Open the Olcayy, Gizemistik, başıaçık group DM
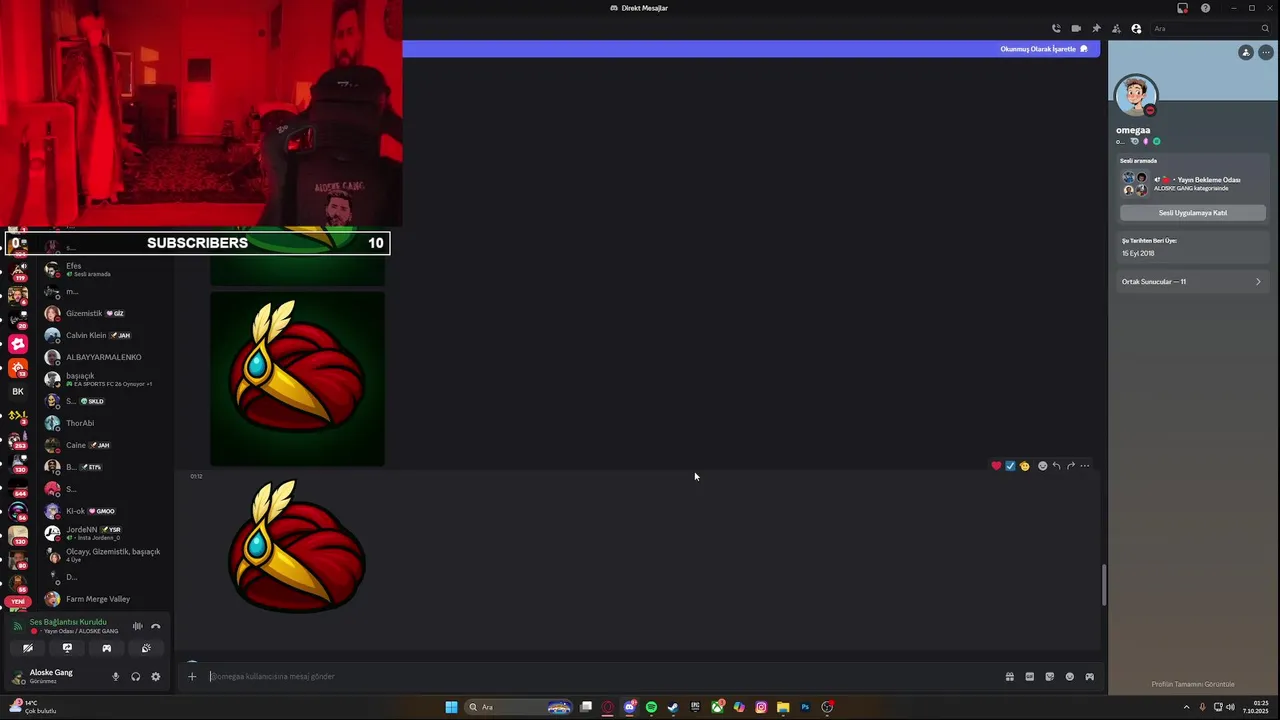 click(104, 555)
